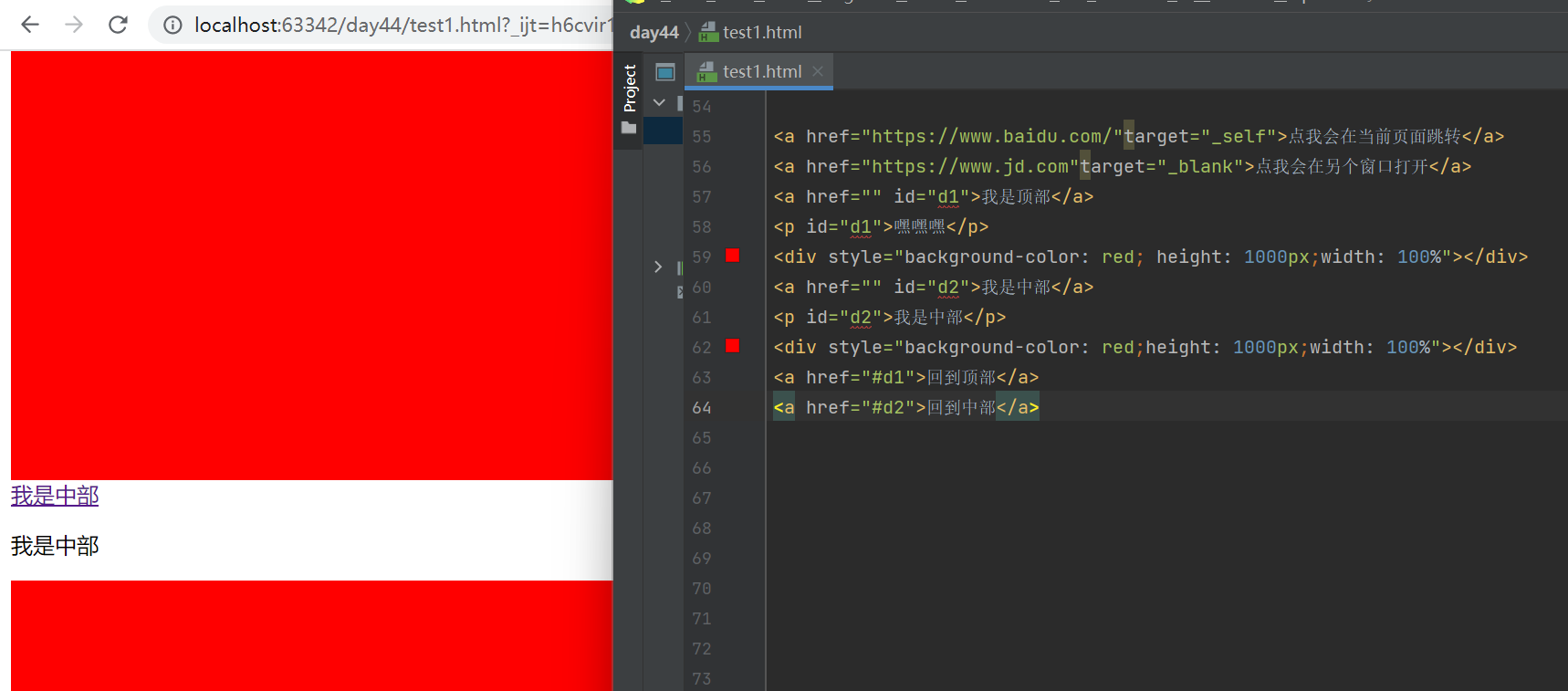The image size is (1568, 691).
Task: Click line number 65 in the gutter
Action: [701, 438]
